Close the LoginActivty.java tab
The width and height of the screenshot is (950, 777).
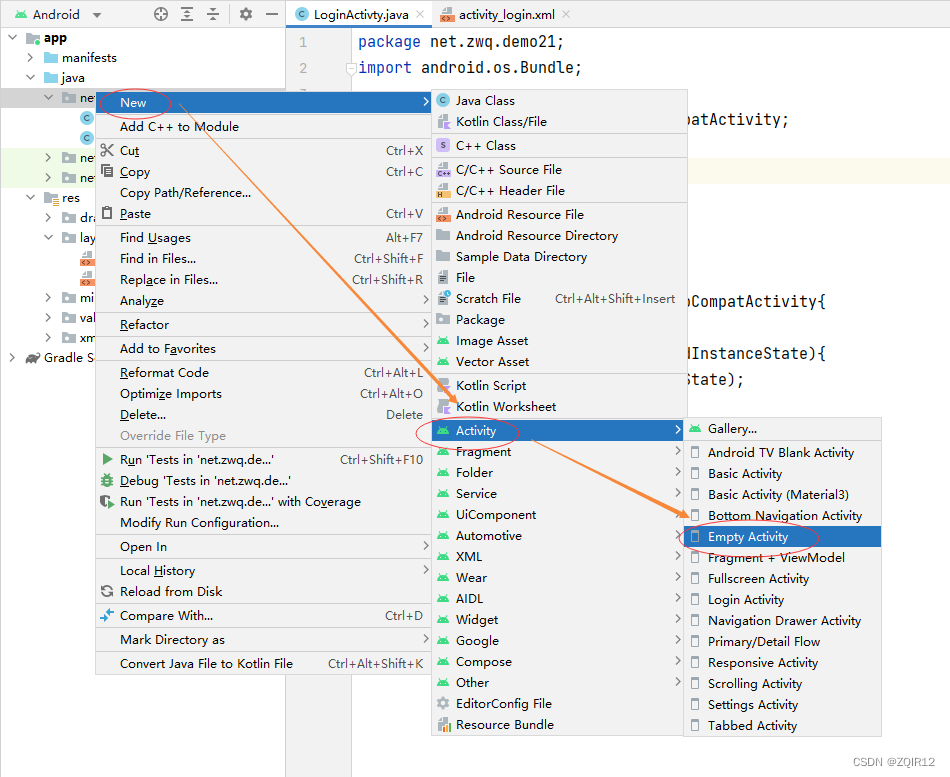click(x=420, y=14)
